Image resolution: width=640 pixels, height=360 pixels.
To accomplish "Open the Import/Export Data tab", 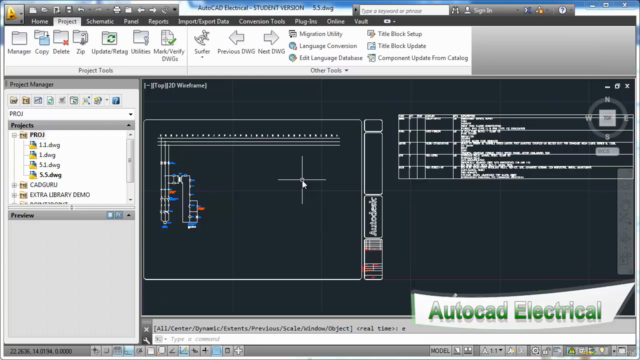I will [203, 21].
